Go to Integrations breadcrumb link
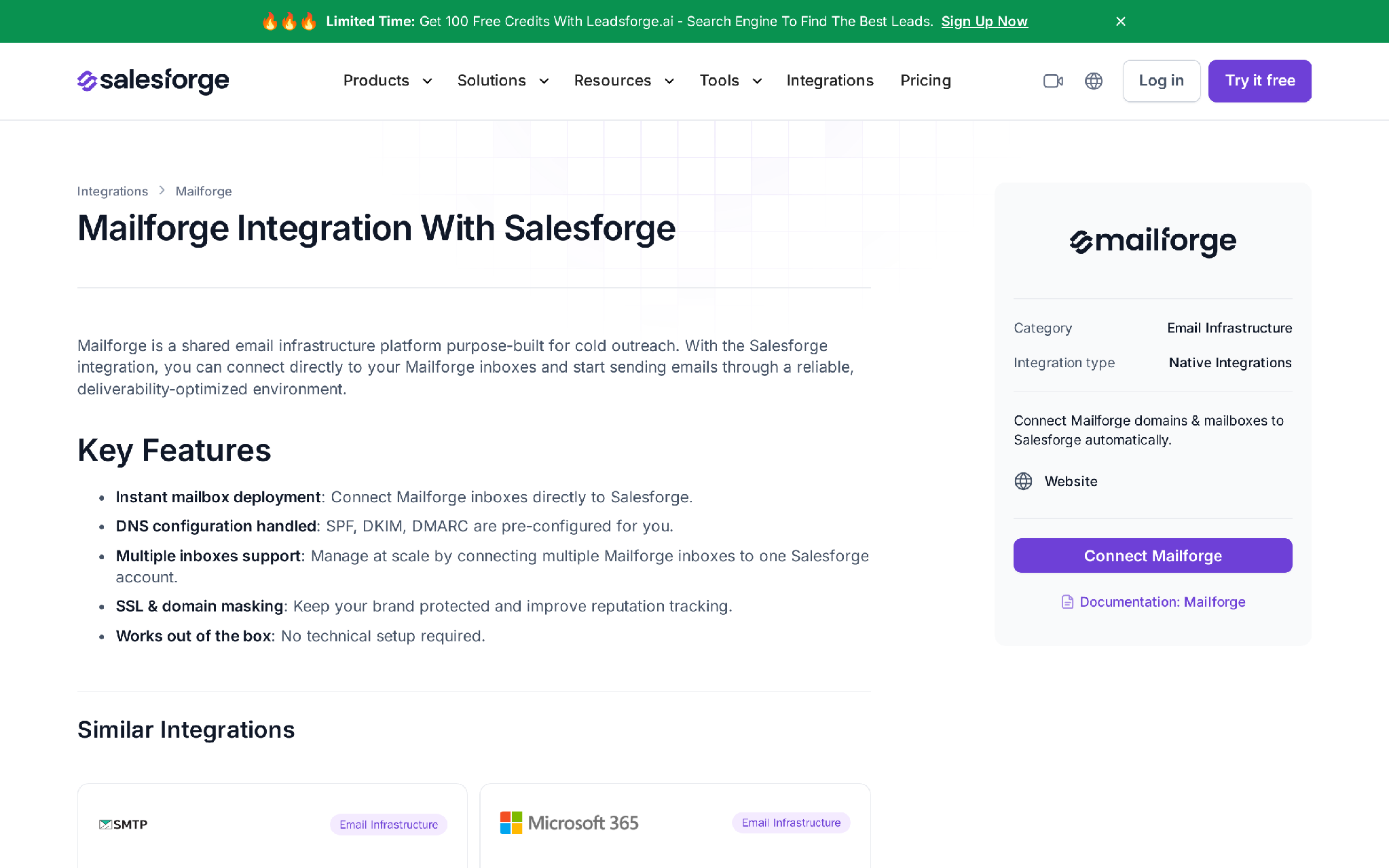The width and height of the screenshot is (1389, 868). point(113,191)
